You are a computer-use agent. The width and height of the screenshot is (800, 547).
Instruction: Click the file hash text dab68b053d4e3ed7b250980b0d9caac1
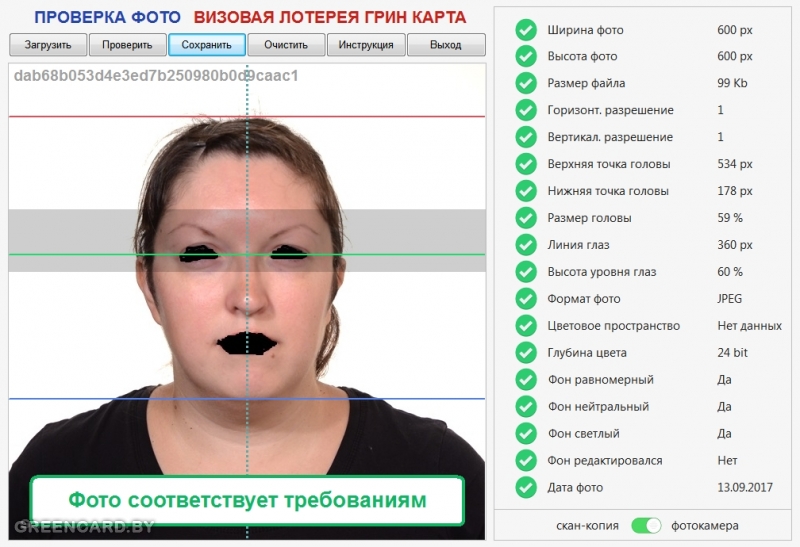point(156,76)
